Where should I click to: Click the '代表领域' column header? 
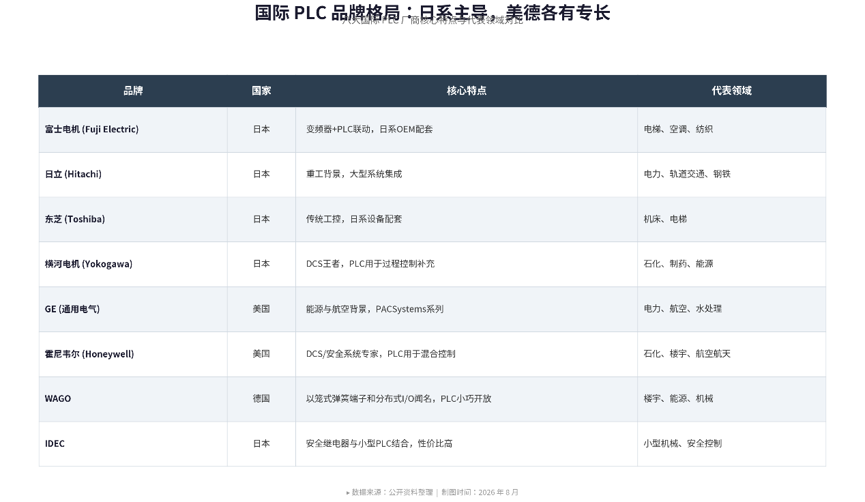[731, 91]
